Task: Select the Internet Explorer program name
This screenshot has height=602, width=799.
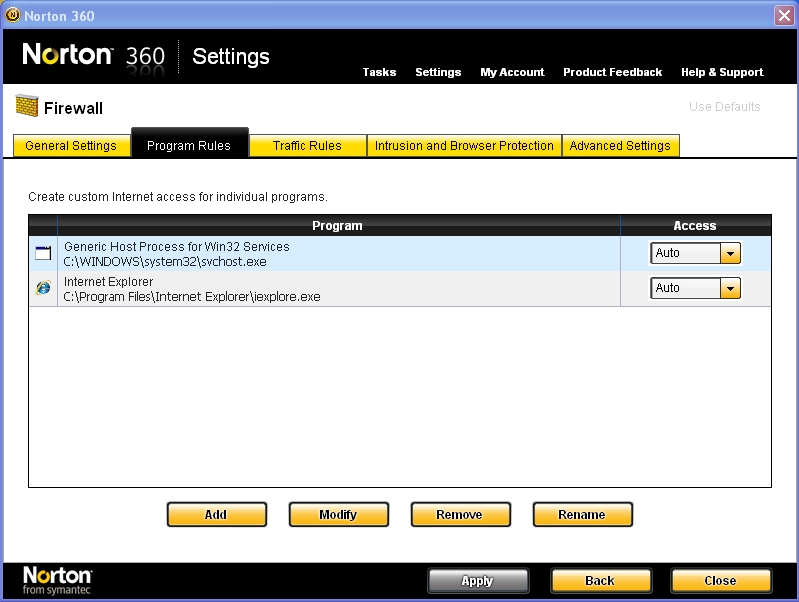Action: [x=109, y=282]
